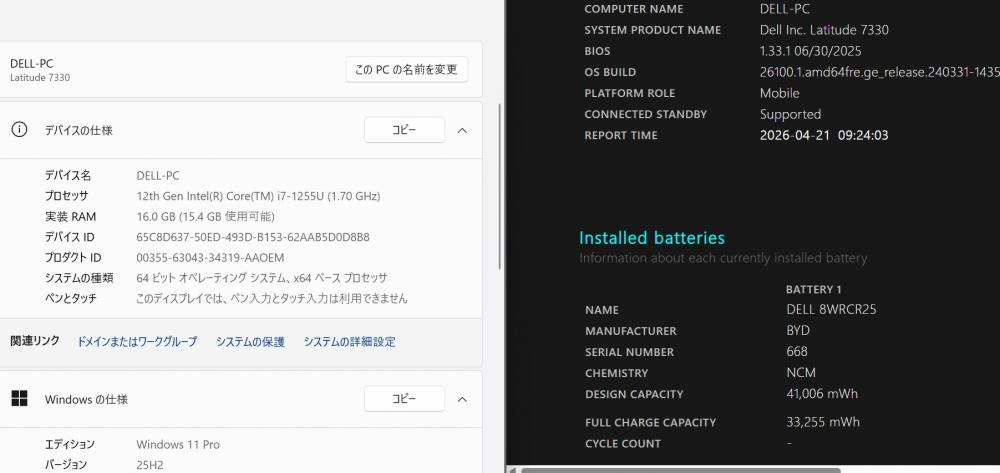Click the processor text i7-1255U
1000x473 pixels.
298,196
